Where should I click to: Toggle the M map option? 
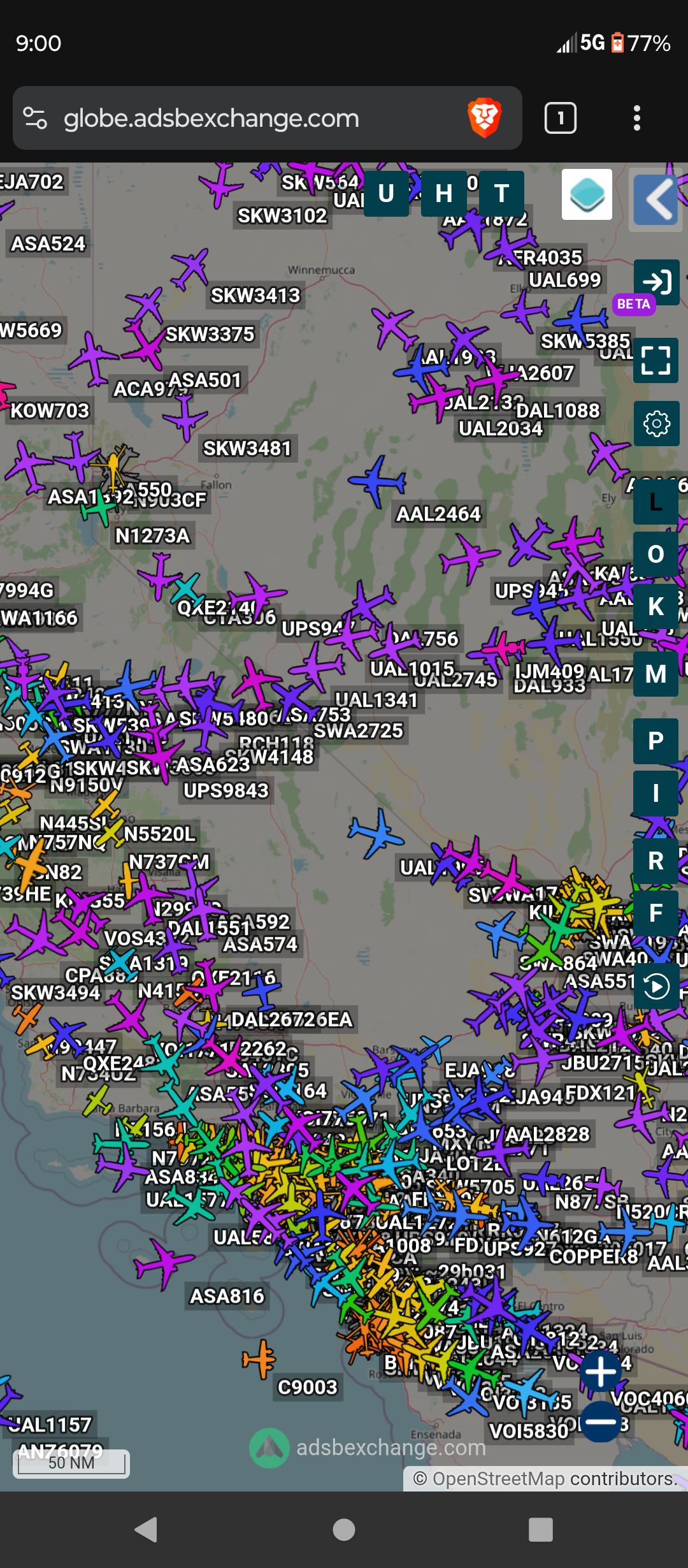(x=656, y=674)
